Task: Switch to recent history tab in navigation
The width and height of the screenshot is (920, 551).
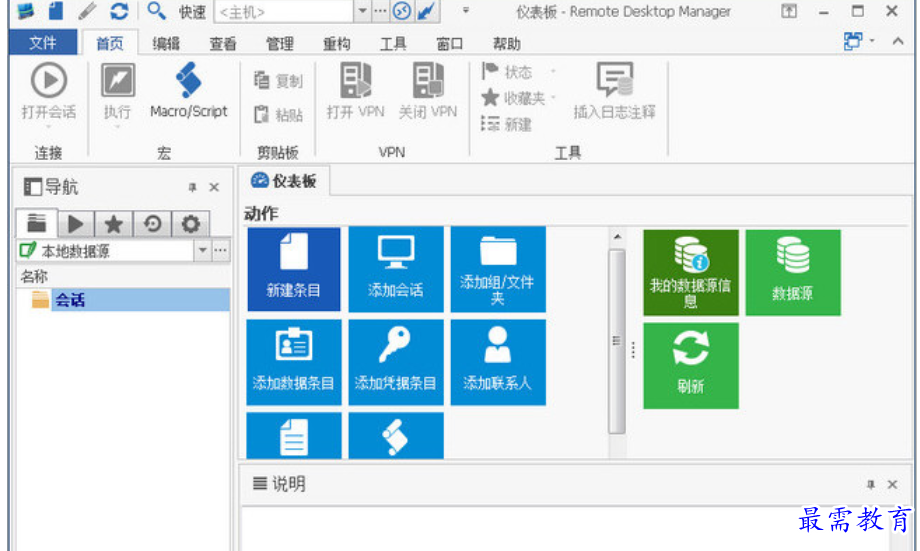Action: (x=153, y=224)
